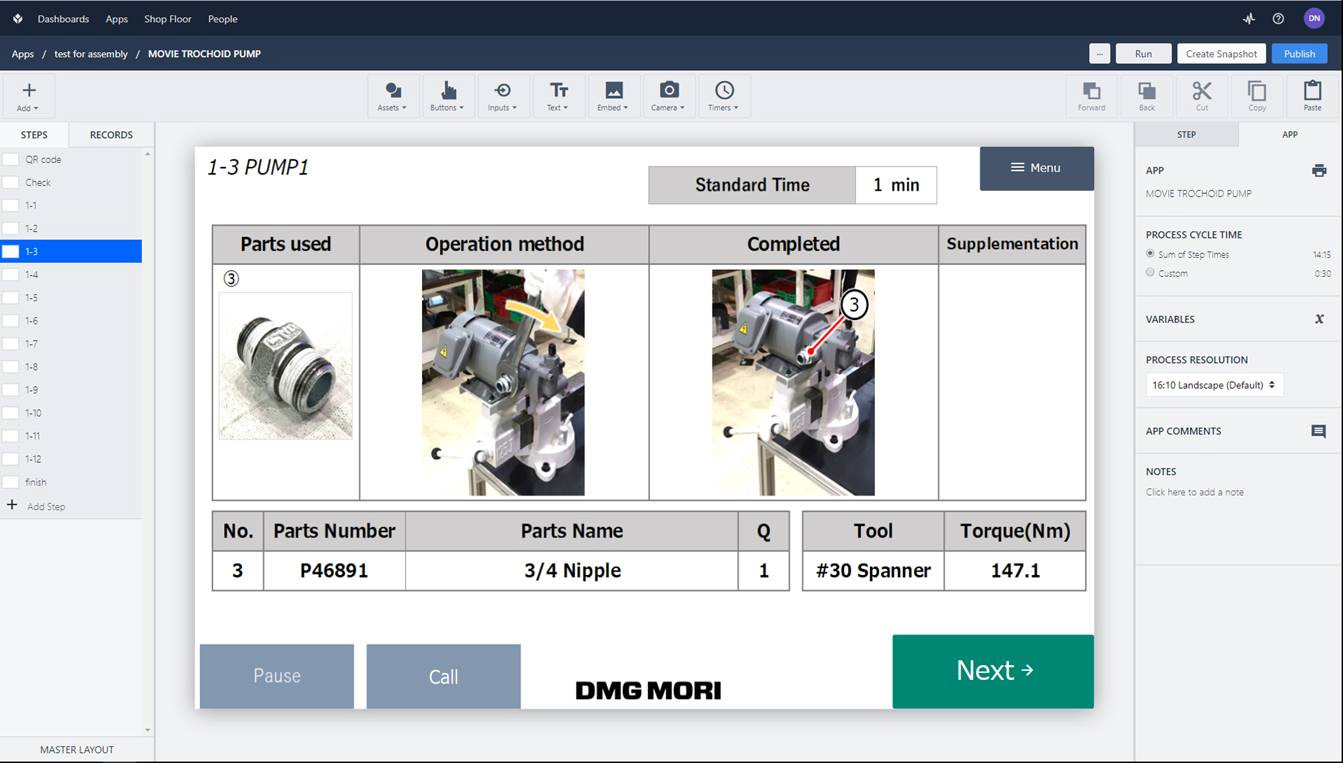The height and width of the screenshot is (763, 1343).
Task: Open the APP tab in the right panel
Action: click(1289, 134)
